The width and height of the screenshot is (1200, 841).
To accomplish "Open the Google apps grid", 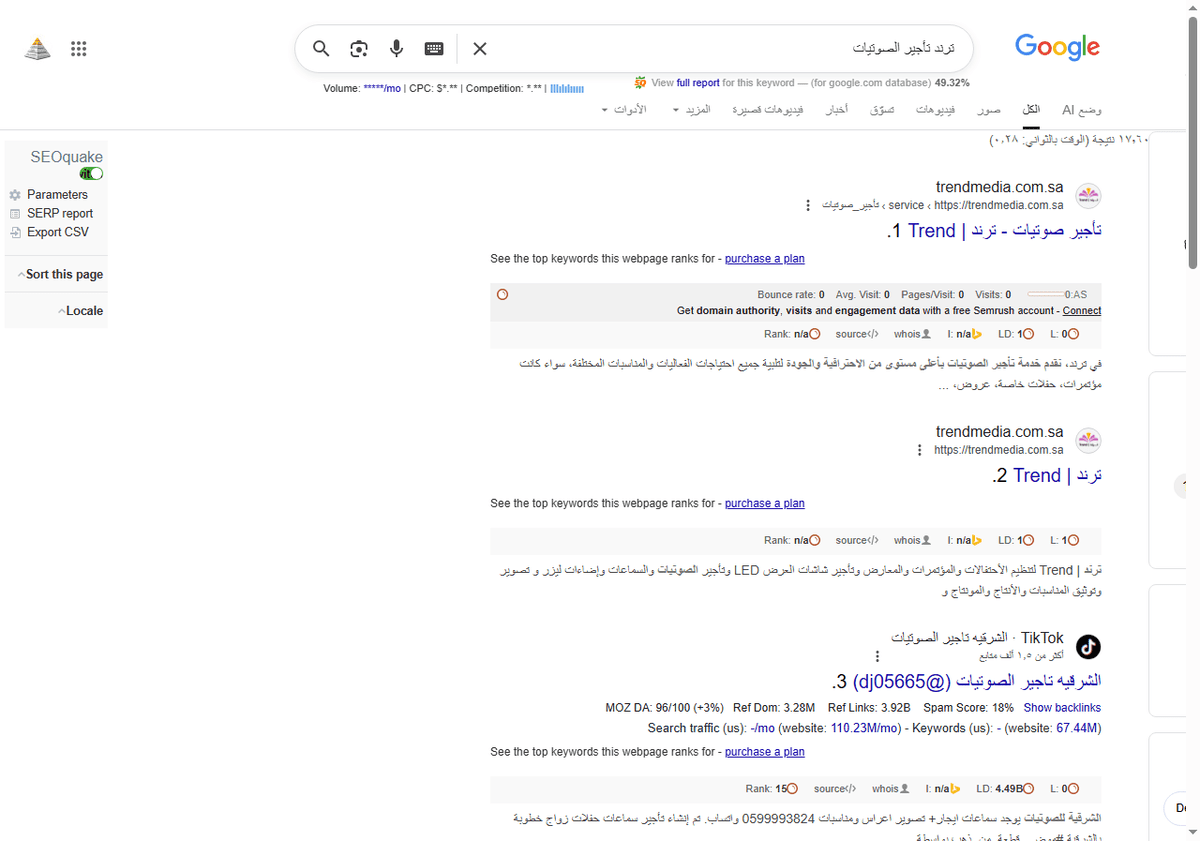I will point(78,48).
